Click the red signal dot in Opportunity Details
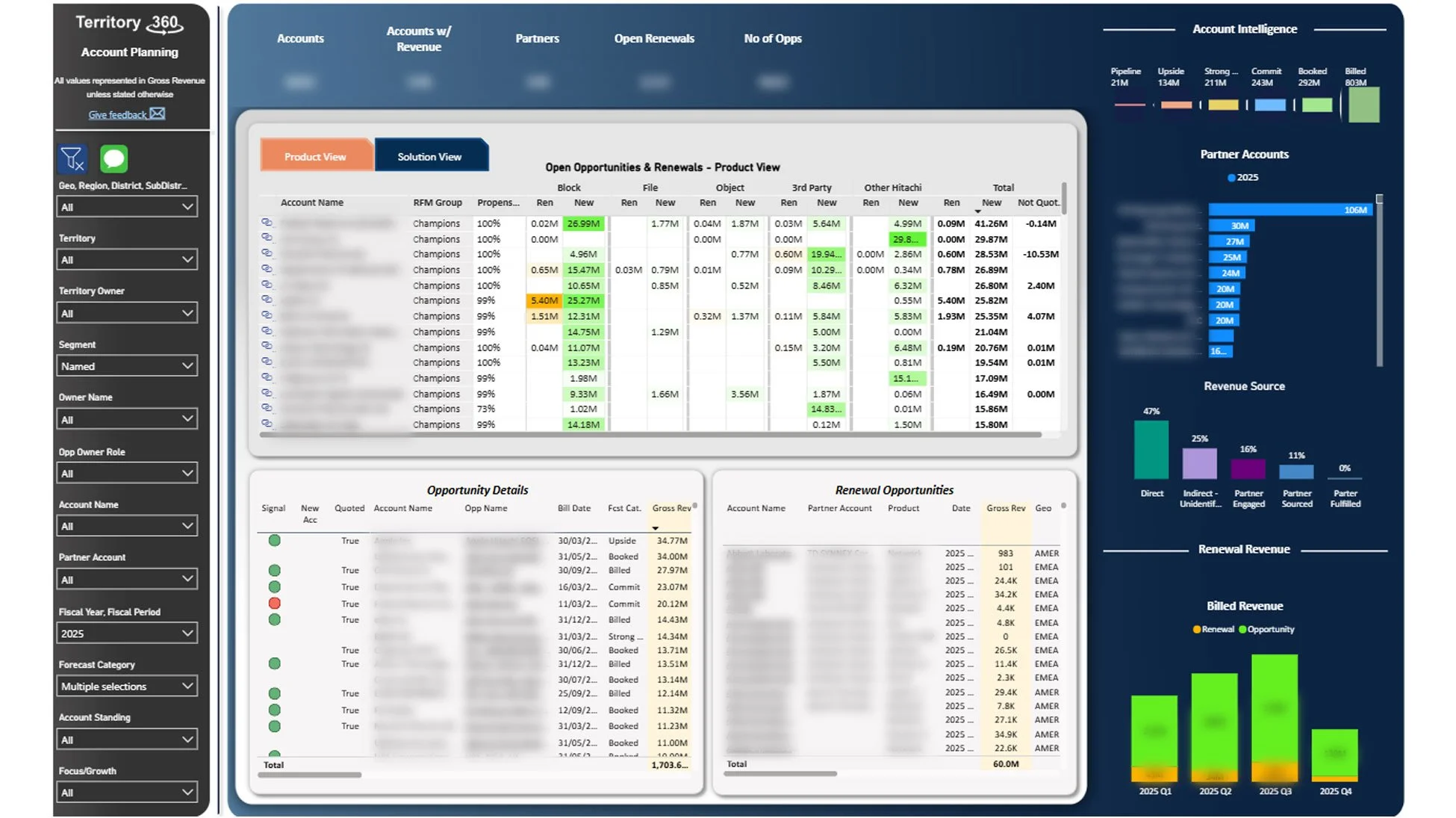1456x818 pixels. tap(275, 603)
